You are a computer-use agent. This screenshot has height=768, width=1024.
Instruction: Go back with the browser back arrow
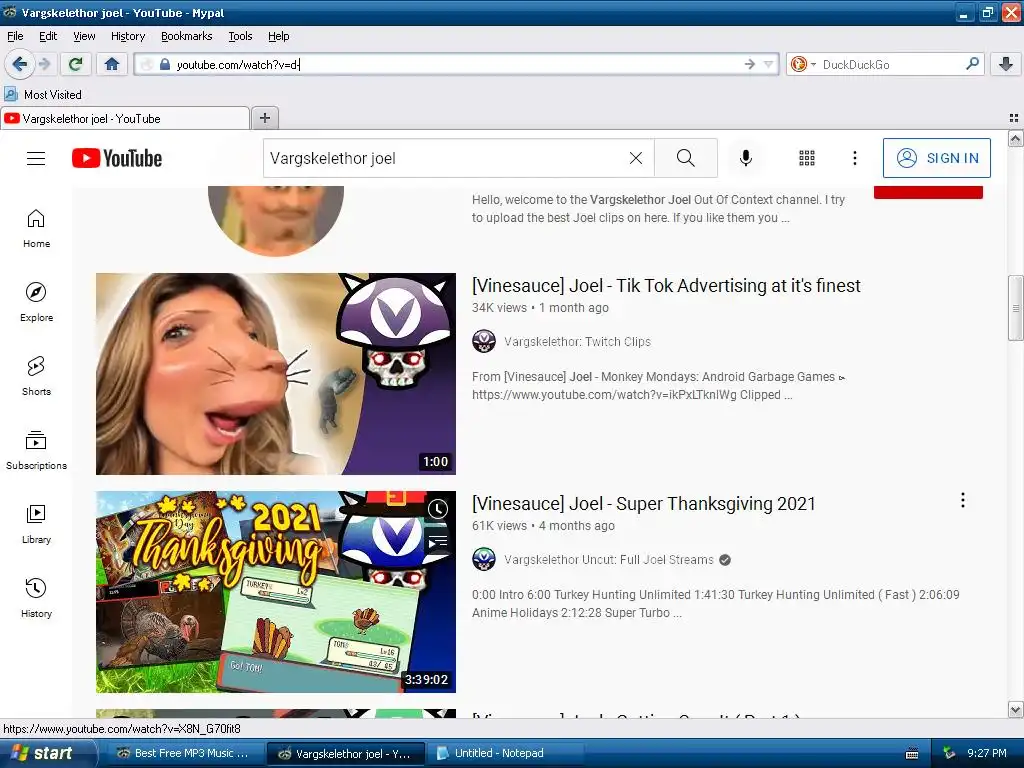point(19,64)
